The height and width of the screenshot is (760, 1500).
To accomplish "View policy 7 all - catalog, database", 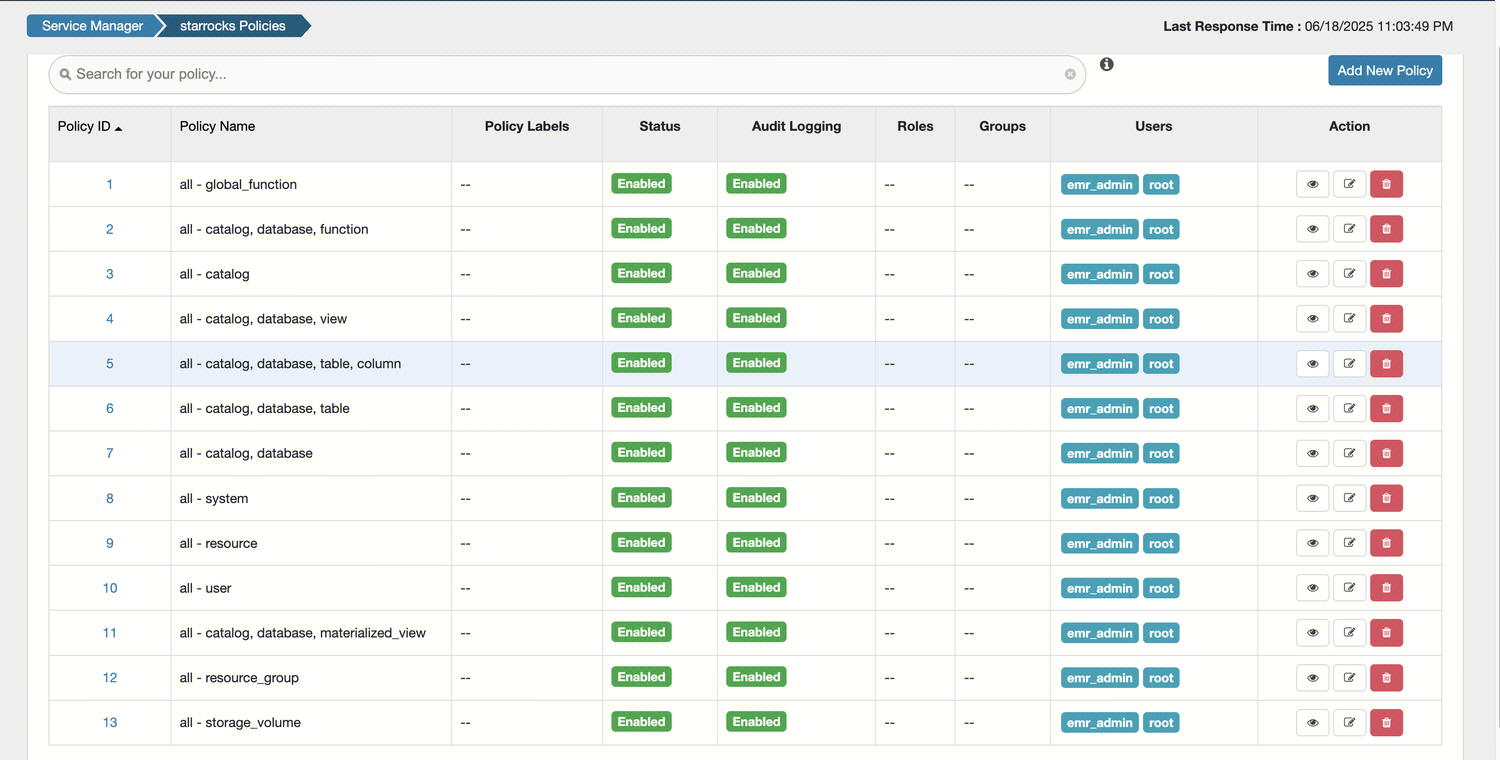I will 1312,453.
